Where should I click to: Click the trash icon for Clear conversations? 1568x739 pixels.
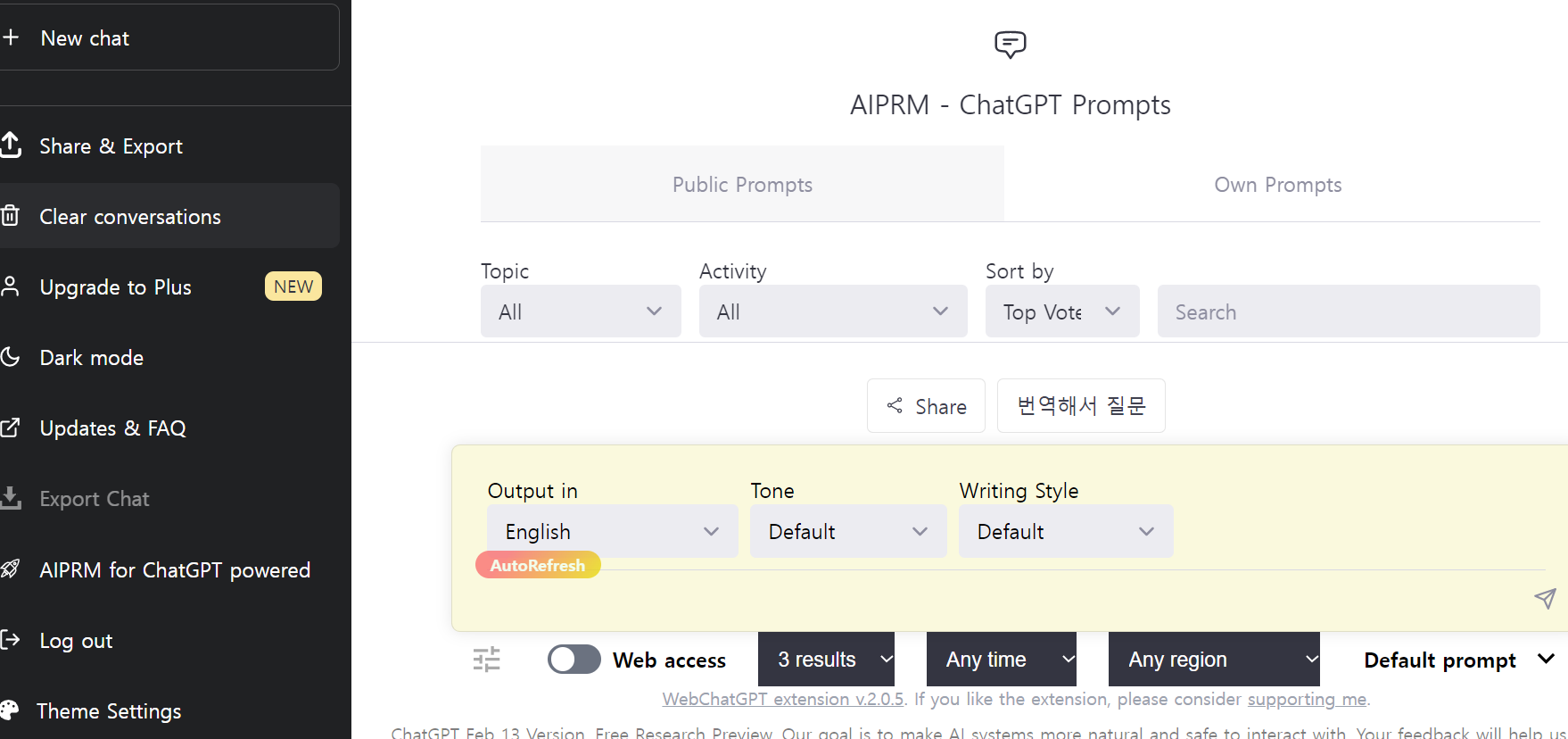pyautogui.click(x=10, y=216)
